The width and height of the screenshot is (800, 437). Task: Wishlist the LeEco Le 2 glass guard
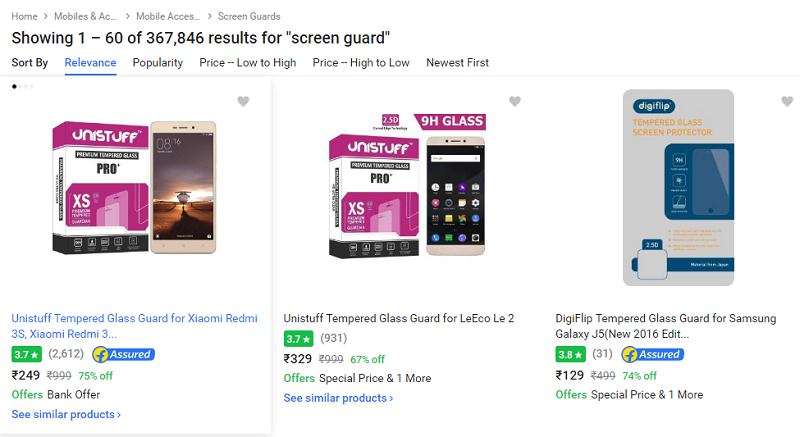(515, 102)
